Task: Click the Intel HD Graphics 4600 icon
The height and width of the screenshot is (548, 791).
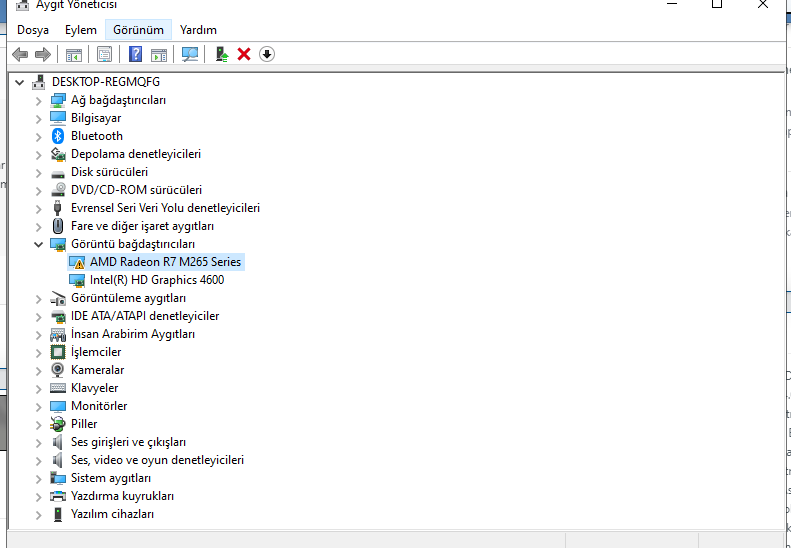Action: click(x=77, y=280)
